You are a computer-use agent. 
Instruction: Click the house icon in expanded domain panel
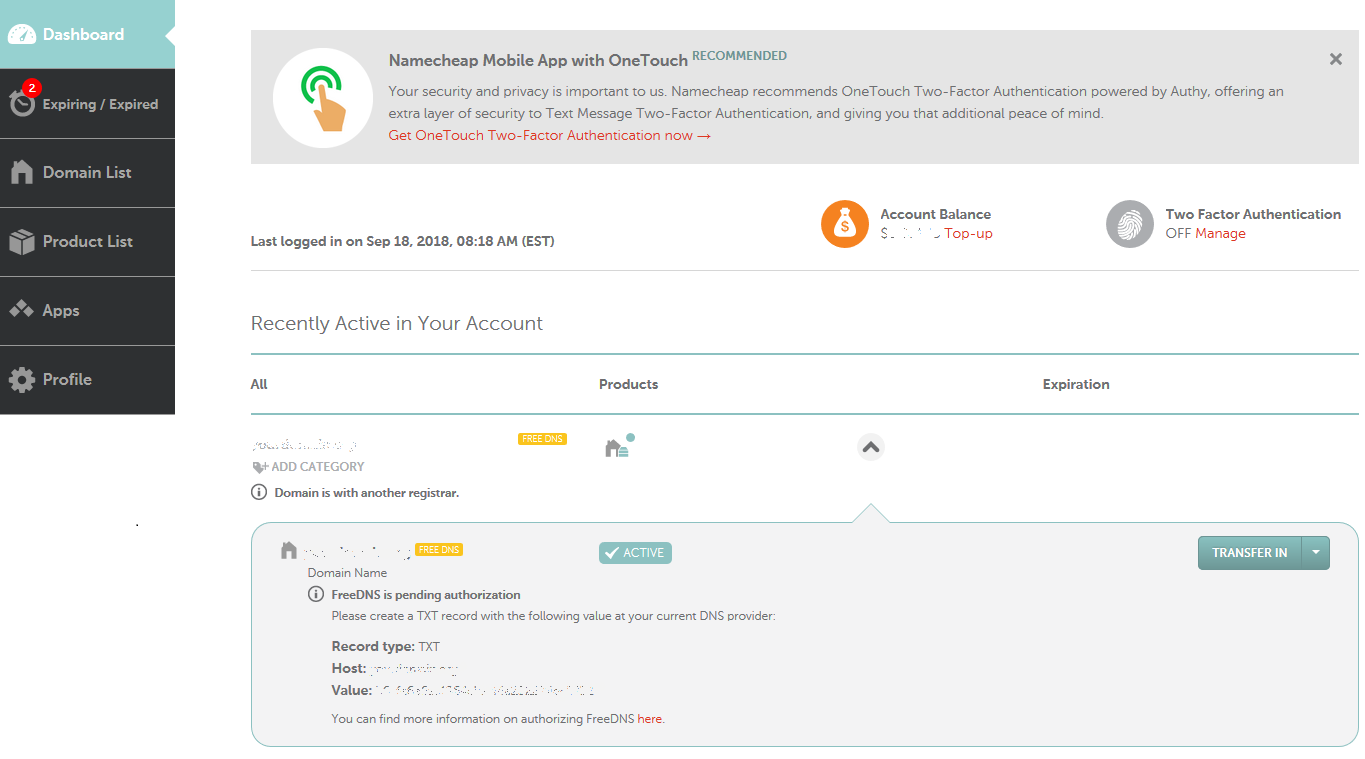tap(289, 550)
